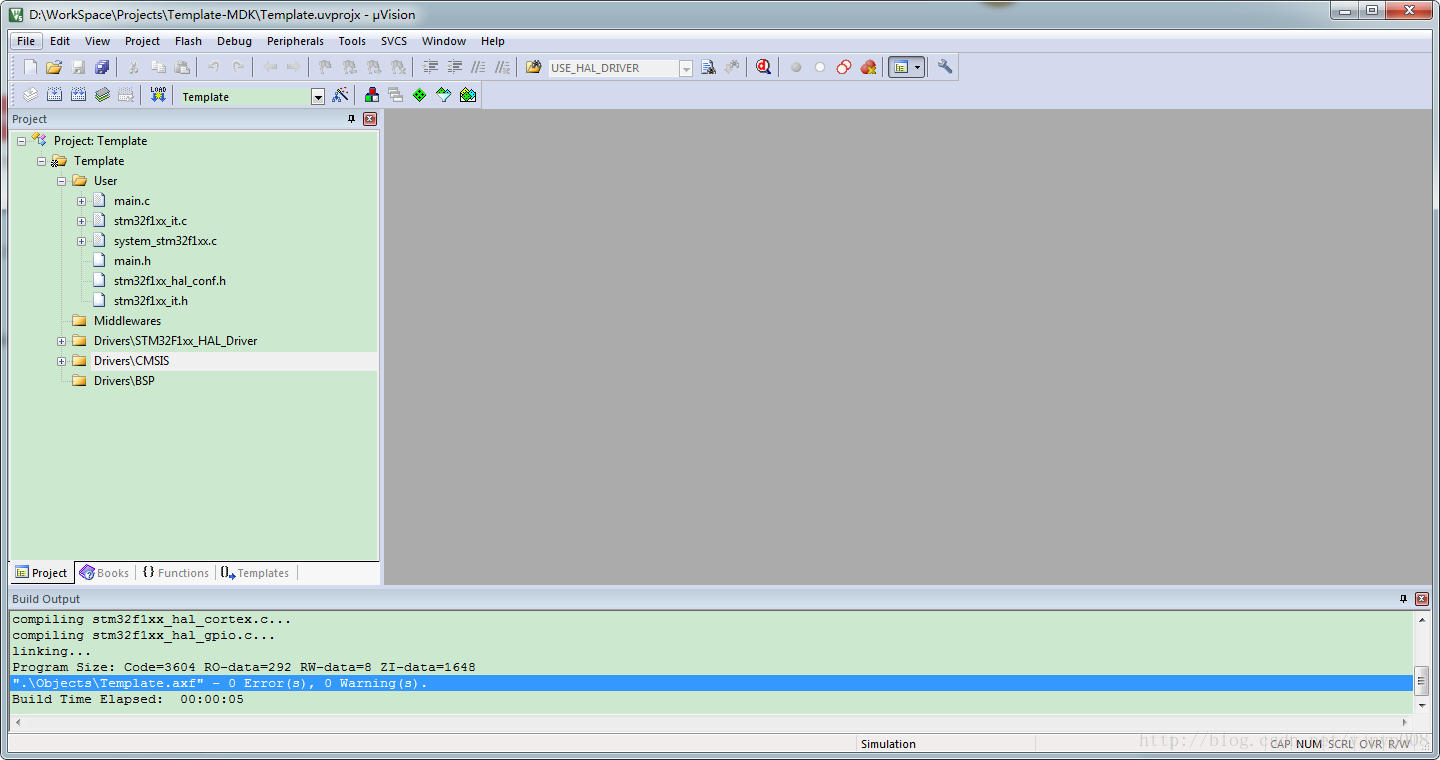The width and height of the screenshot is (1440, 760).
Task: Download code to flash with LOAD
Action: coord(158,95)
